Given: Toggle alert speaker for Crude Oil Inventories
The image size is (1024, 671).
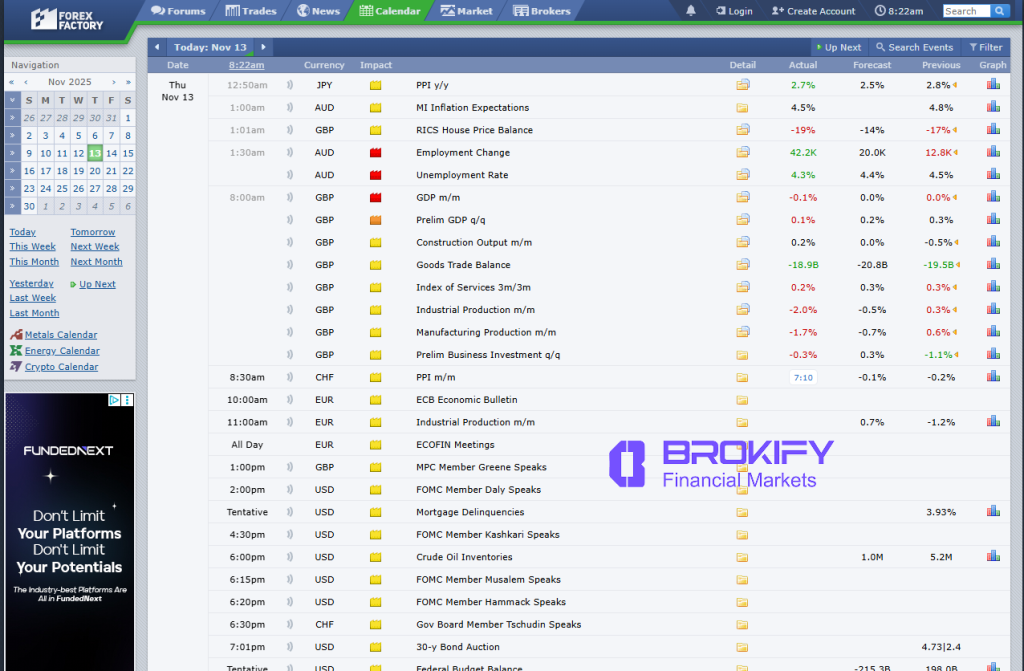Looking at the screenshot, I should click(290, 557).
